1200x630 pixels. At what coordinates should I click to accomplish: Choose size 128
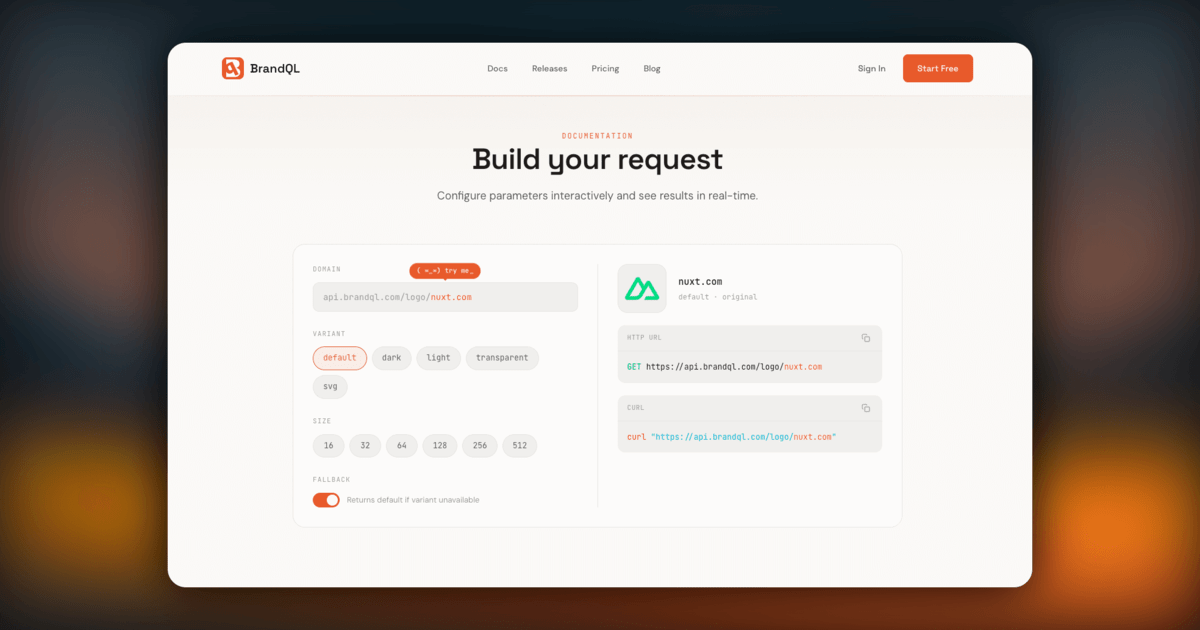click(x=440, y=446)
